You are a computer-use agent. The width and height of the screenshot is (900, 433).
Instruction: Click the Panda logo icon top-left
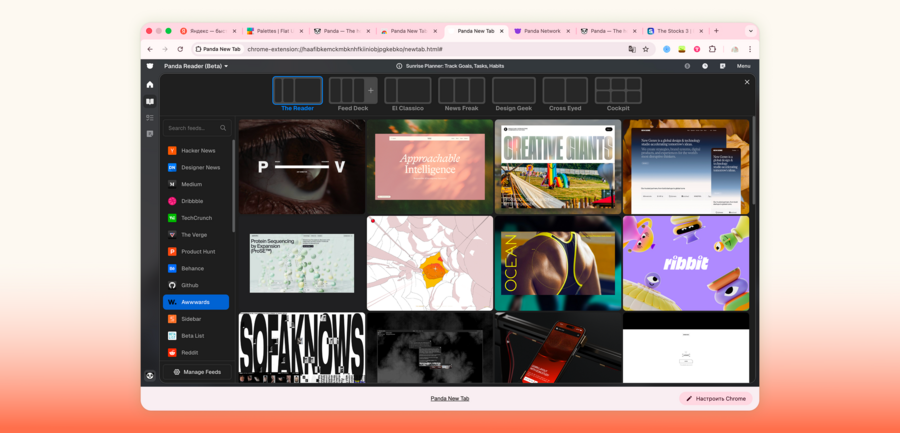point(150,66)
